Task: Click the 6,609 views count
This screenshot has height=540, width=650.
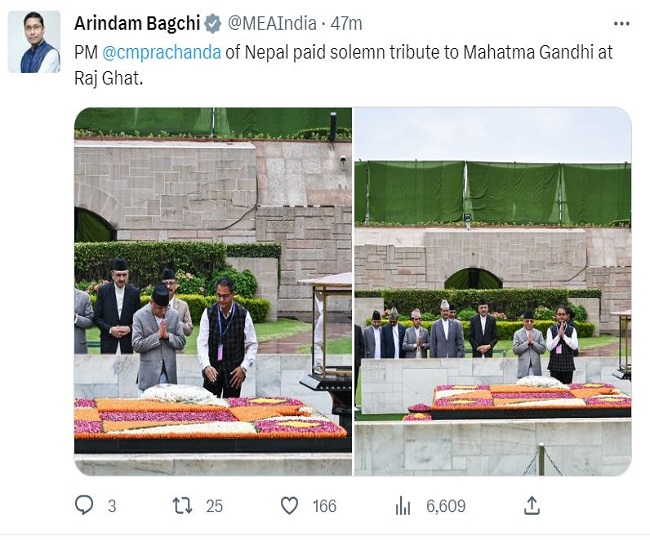Action: click(445, 506)
